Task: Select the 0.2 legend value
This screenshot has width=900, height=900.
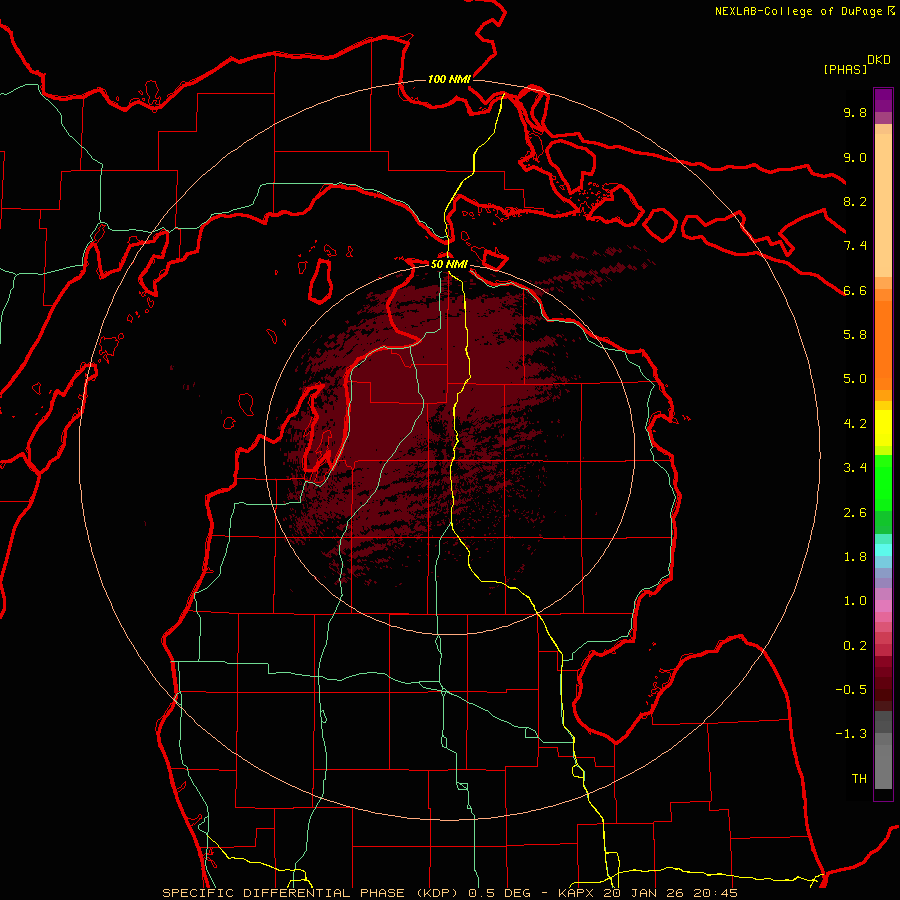Action: [x=855, y=646]
